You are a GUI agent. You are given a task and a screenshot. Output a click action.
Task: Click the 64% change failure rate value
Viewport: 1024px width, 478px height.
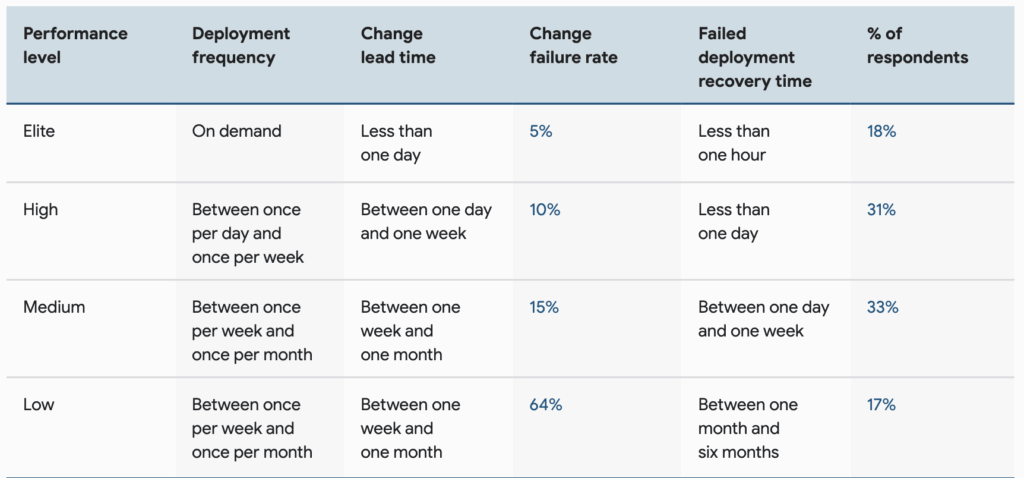[546, 405]
